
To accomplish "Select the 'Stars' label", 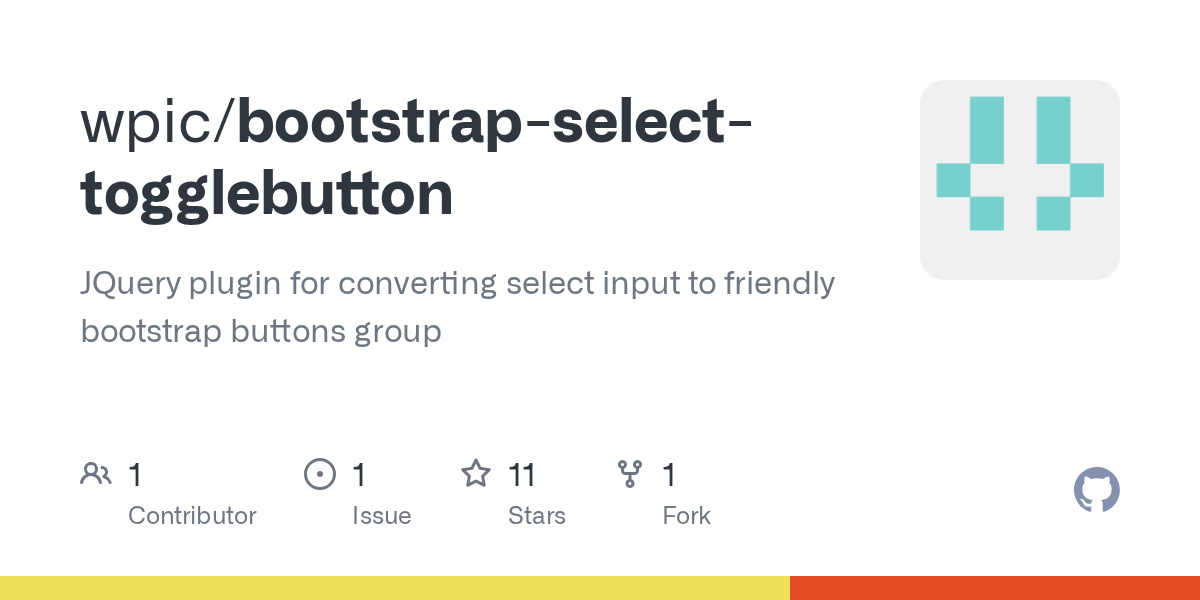I will point(537,516).
